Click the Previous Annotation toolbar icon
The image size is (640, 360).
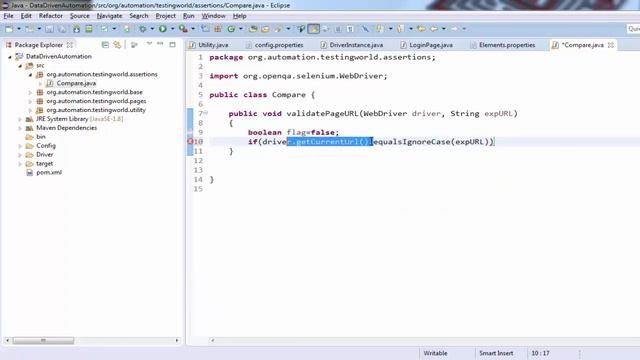(x=400, y=29)
